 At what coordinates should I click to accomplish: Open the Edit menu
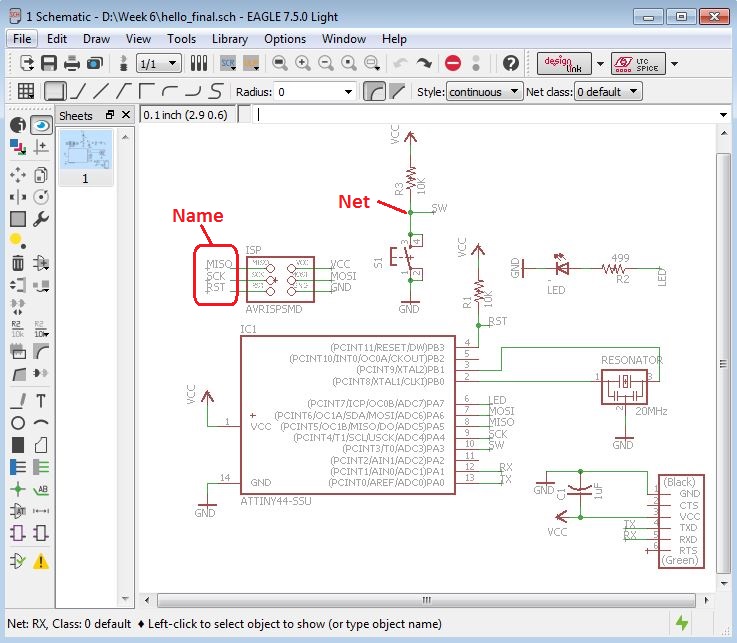point(57,39)
